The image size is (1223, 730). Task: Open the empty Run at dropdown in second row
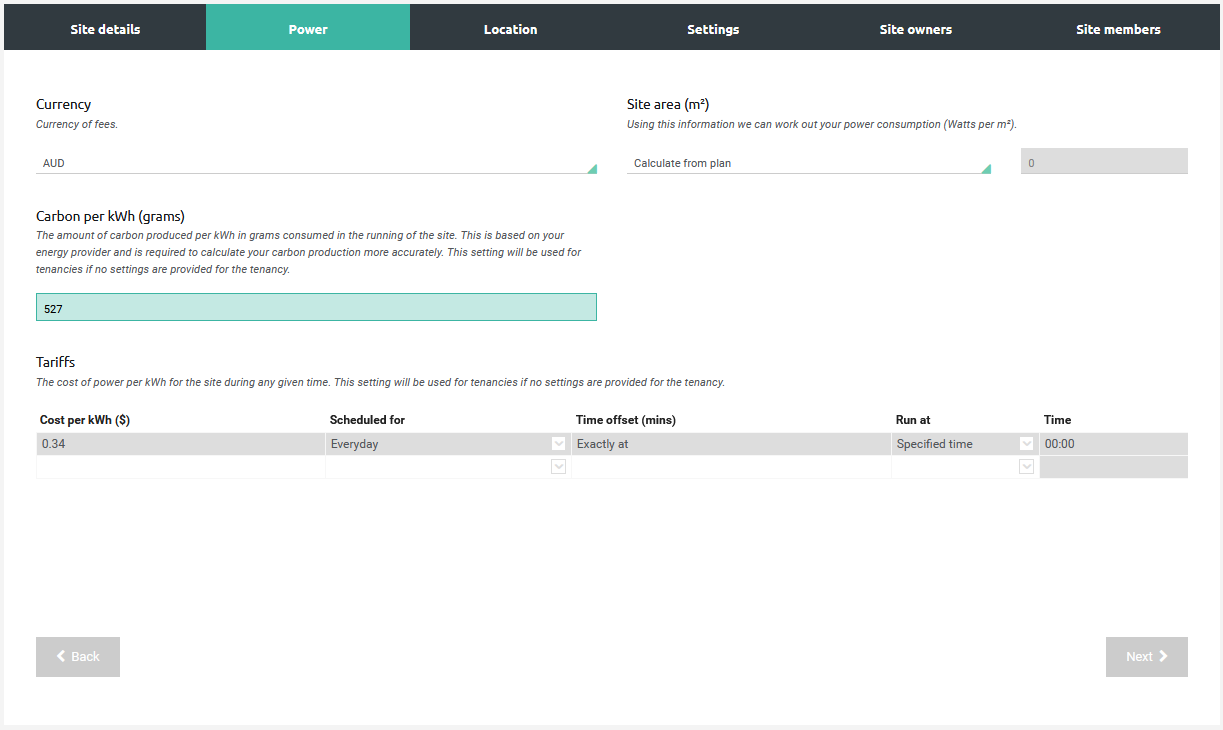[x=1026, y=466]
